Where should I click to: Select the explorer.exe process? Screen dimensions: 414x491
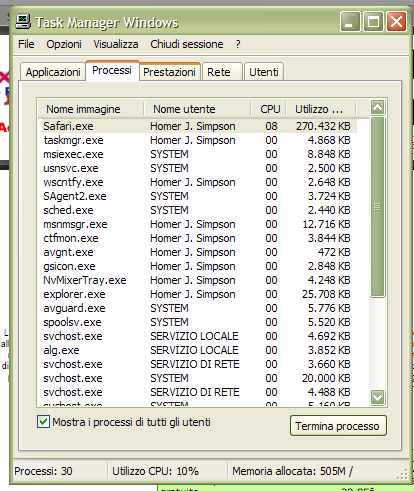199,294
